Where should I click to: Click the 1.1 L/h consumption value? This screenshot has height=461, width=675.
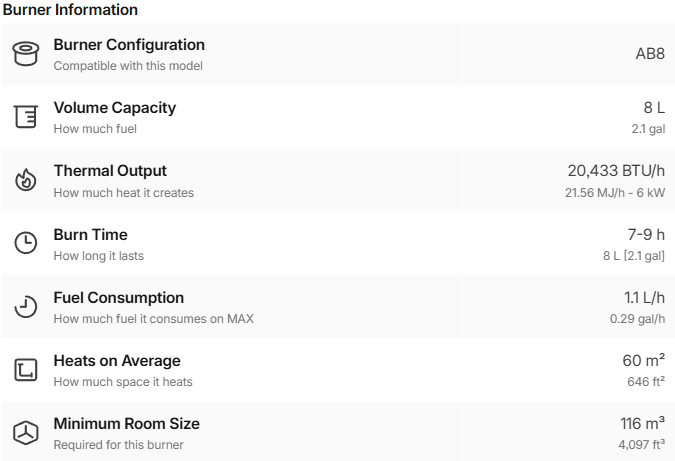coord(644,298)
